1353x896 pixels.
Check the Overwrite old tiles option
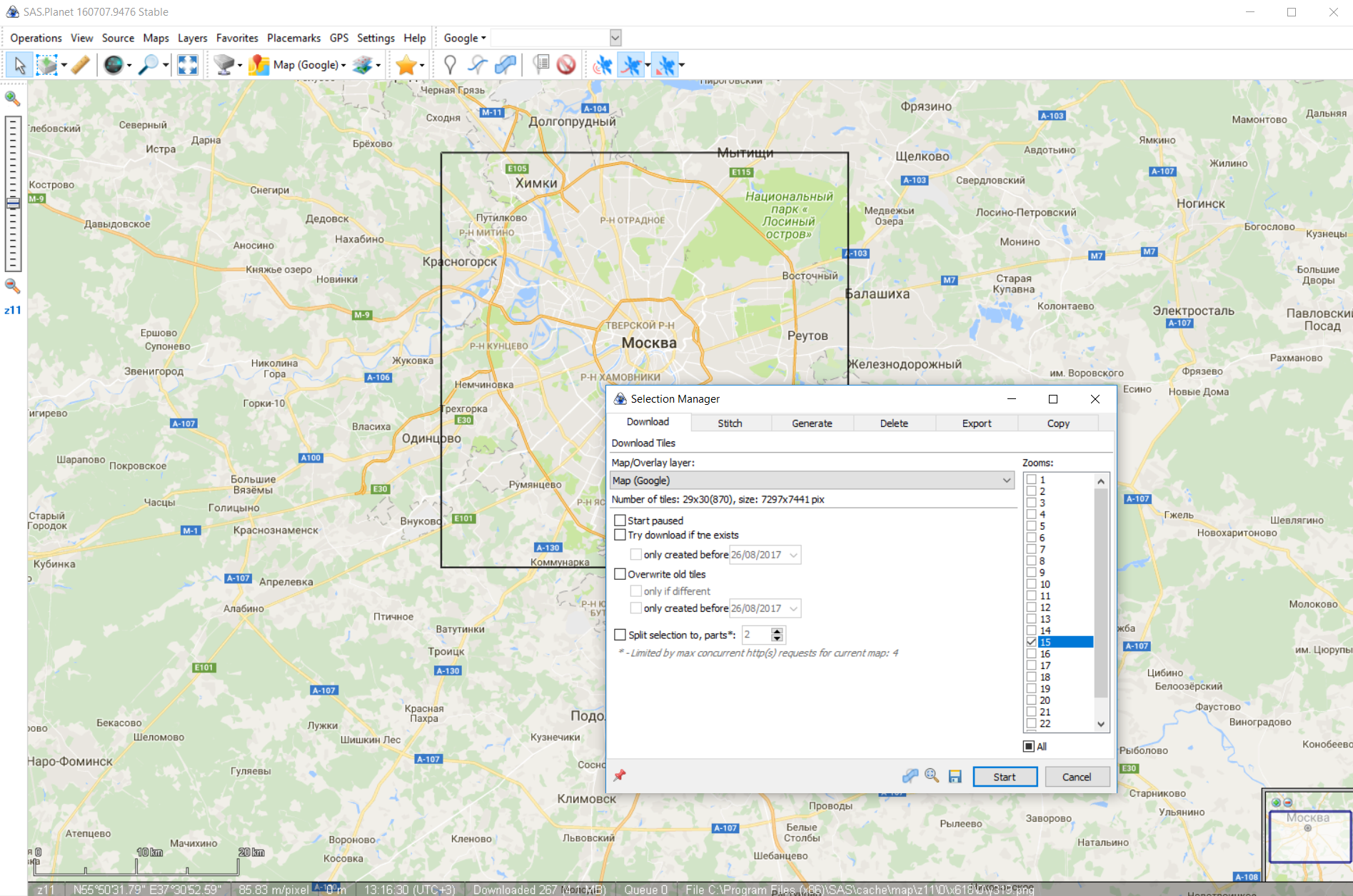620,574
